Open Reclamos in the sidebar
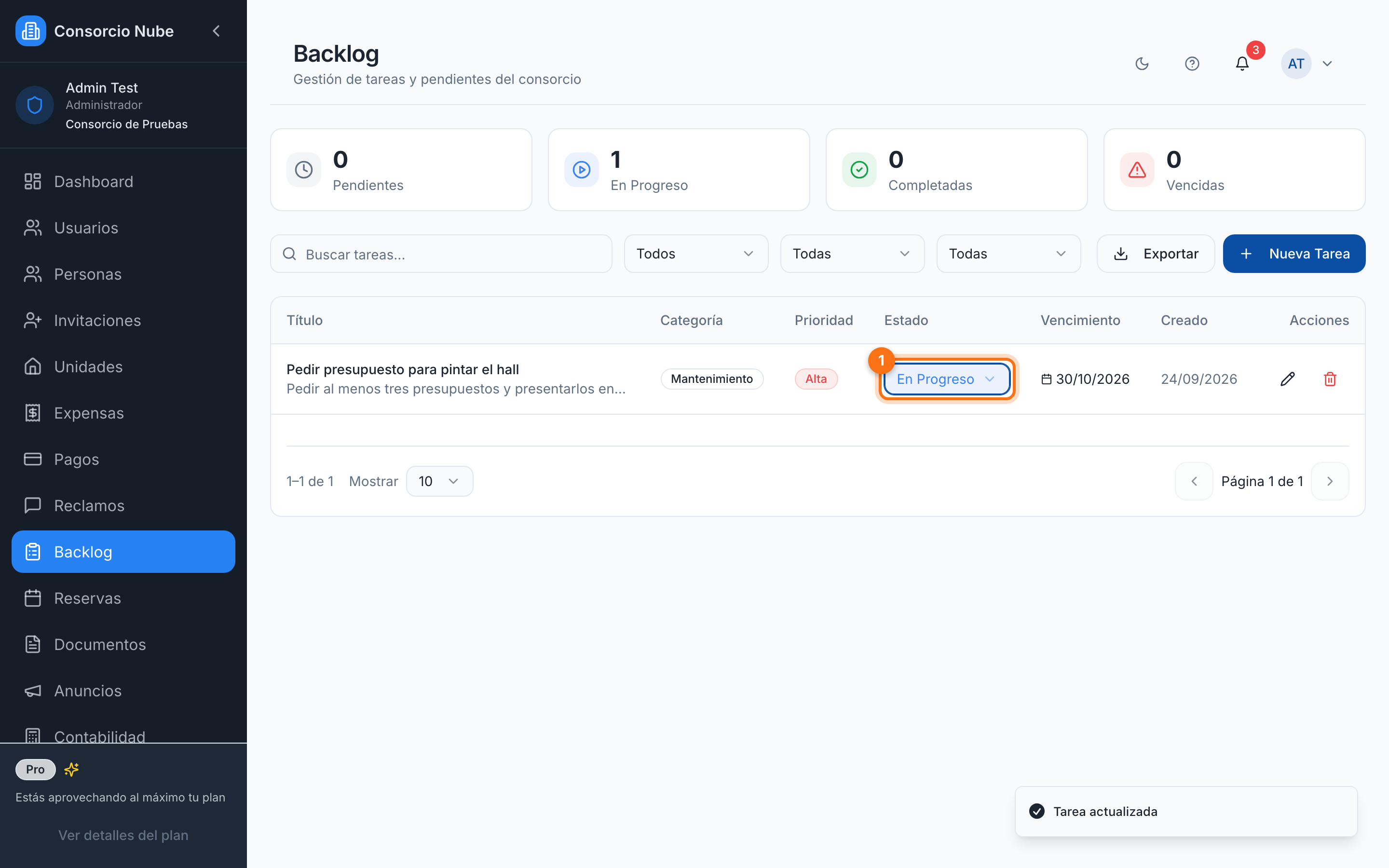The image size is (1389, 868). point(123,506)
